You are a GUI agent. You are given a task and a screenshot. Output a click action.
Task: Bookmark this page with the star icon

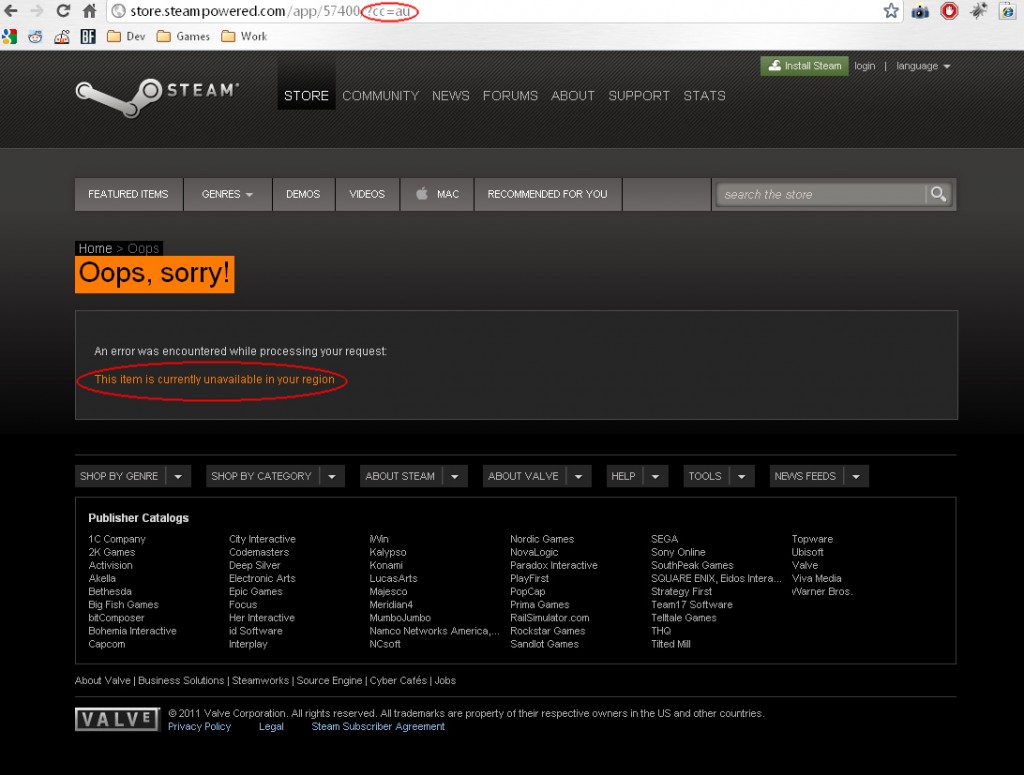[891, 11]
